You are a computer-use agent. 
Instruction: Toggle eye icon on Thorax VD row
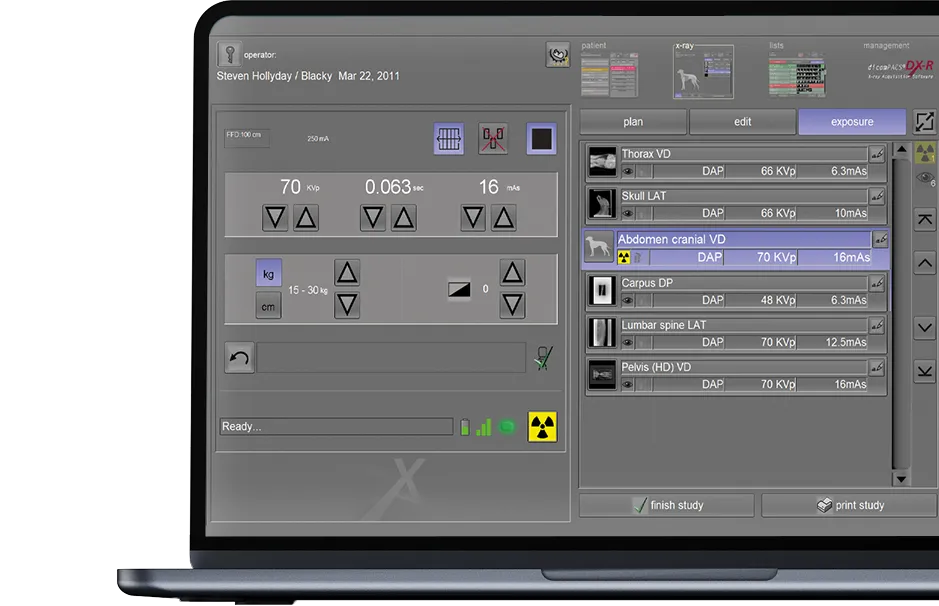coord(628,171)
